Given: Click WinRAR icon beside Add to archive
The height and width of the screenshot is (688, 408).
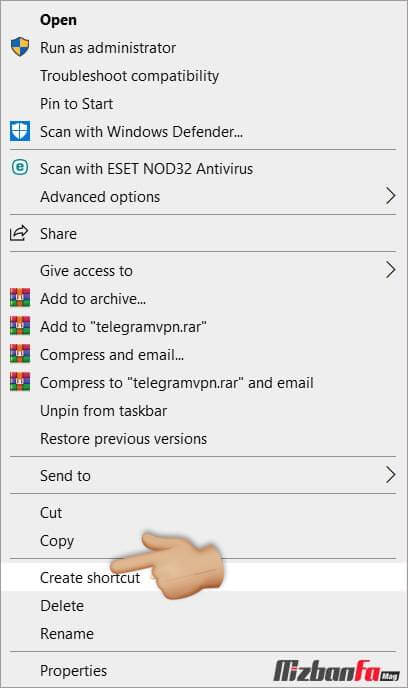Looking at the screenshot, I should point(20,297).
